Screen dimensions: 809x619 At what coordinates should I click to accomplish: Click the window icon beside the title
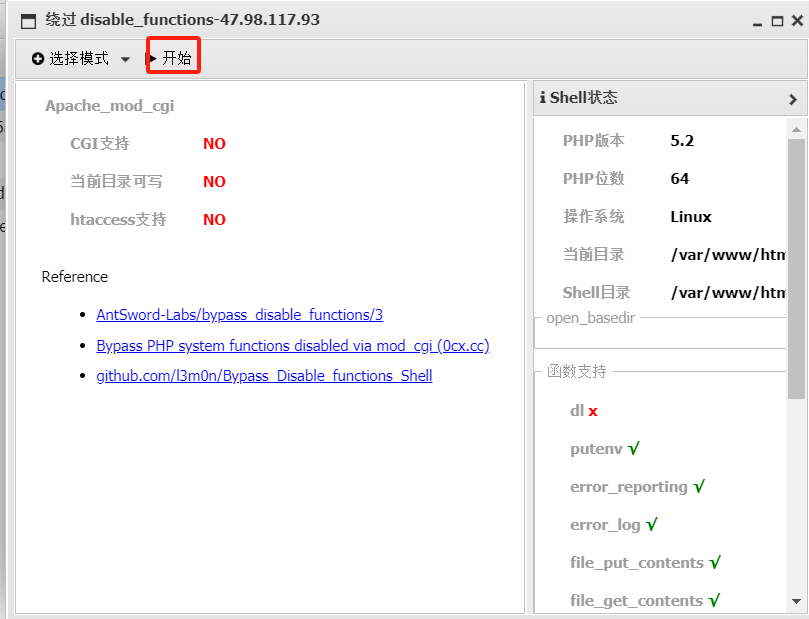[x=28, y=21]
